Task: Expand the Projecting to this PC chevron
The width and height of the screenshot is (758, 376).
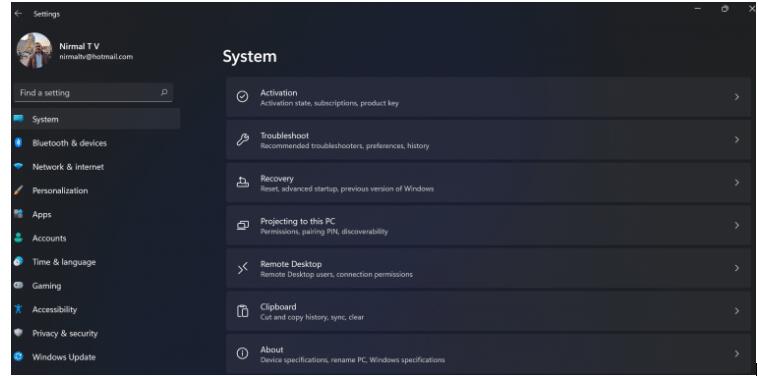Action: pyautogui.click(x=737, y=225)
